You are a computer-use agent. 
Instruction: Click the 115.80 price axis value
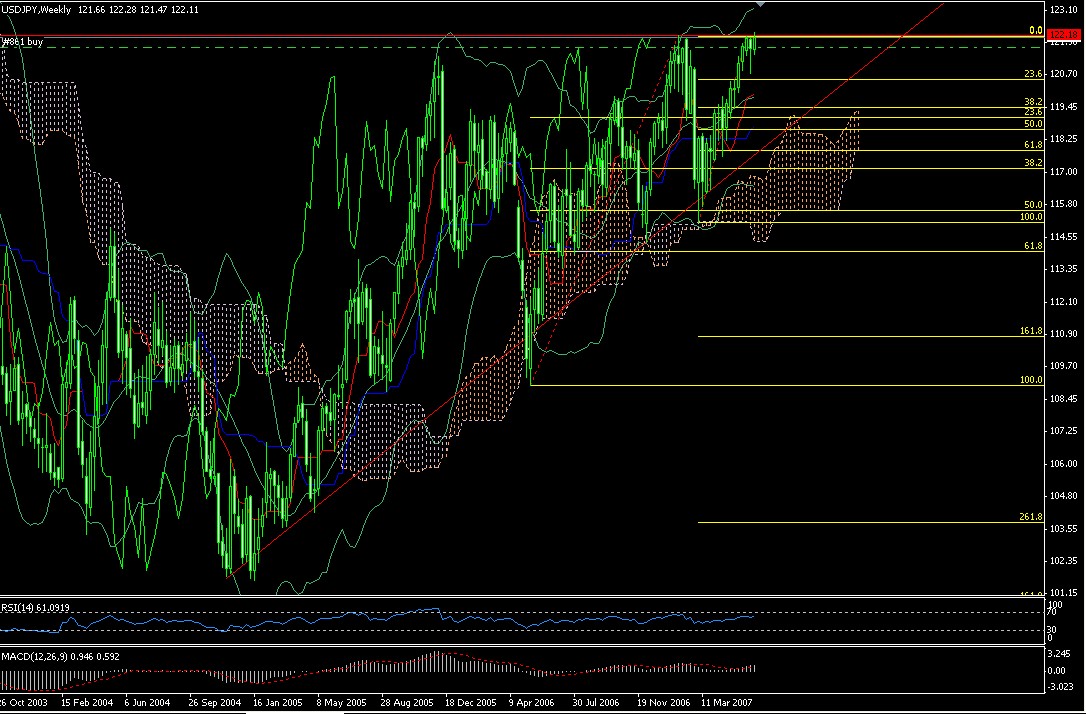pos(1063,204)
